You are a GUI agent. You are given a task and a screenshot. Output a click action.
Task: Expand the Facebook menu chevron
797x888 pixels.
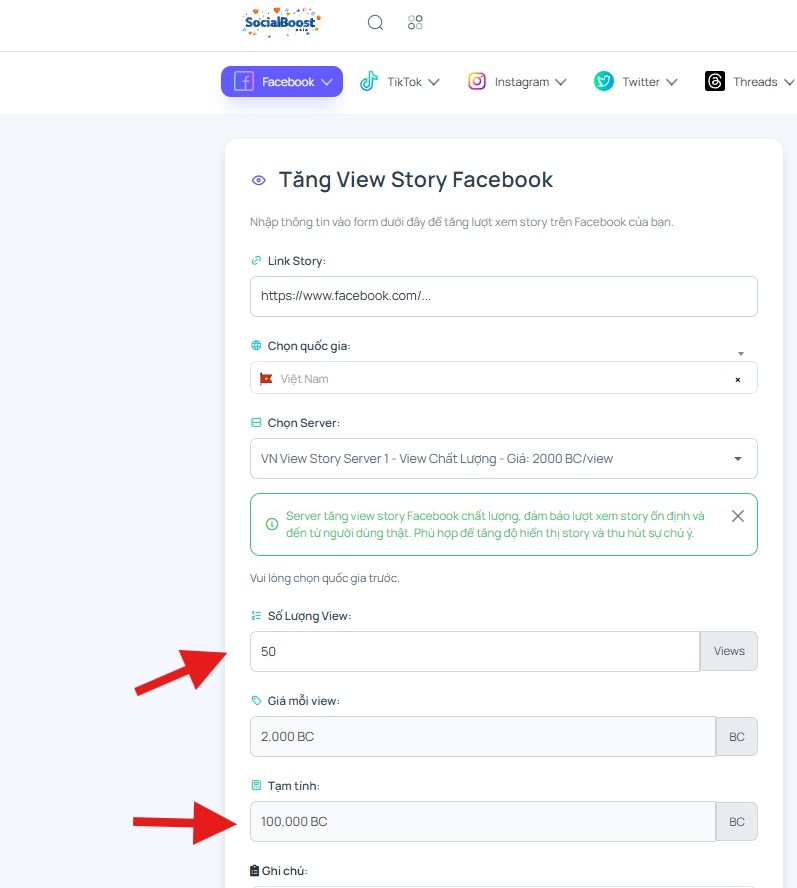(327, 82)
